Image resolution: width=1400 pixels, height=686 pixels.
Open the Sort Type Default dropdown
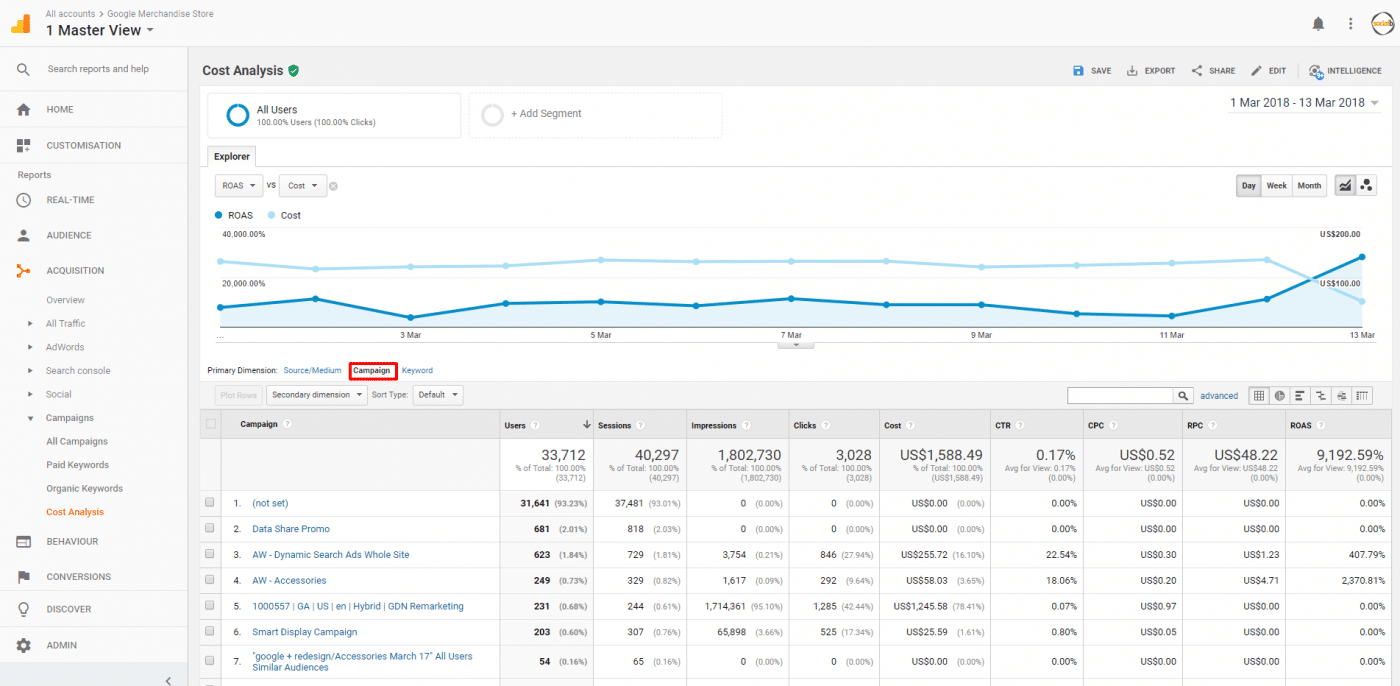439,395
